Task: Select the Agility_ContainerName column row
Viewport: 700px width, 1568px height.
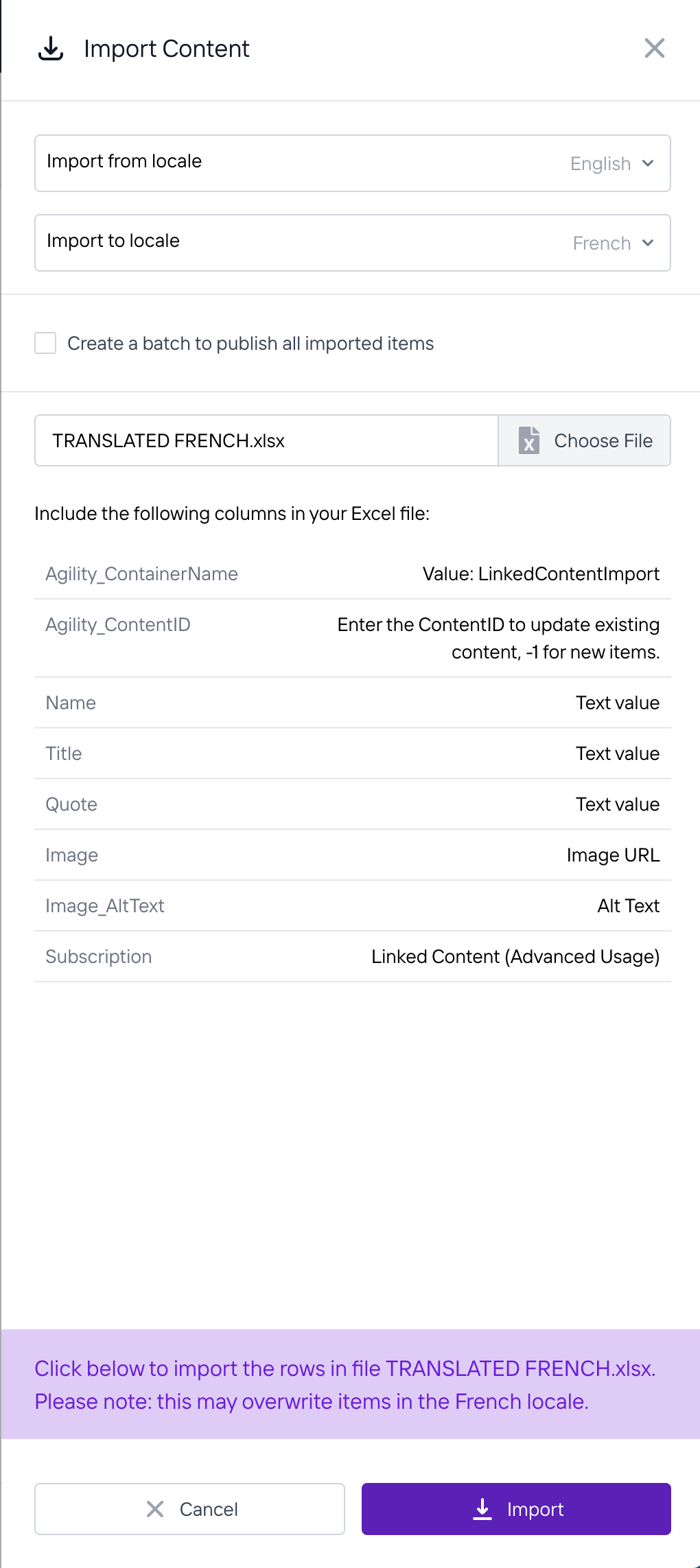Action: coord(353,574)
